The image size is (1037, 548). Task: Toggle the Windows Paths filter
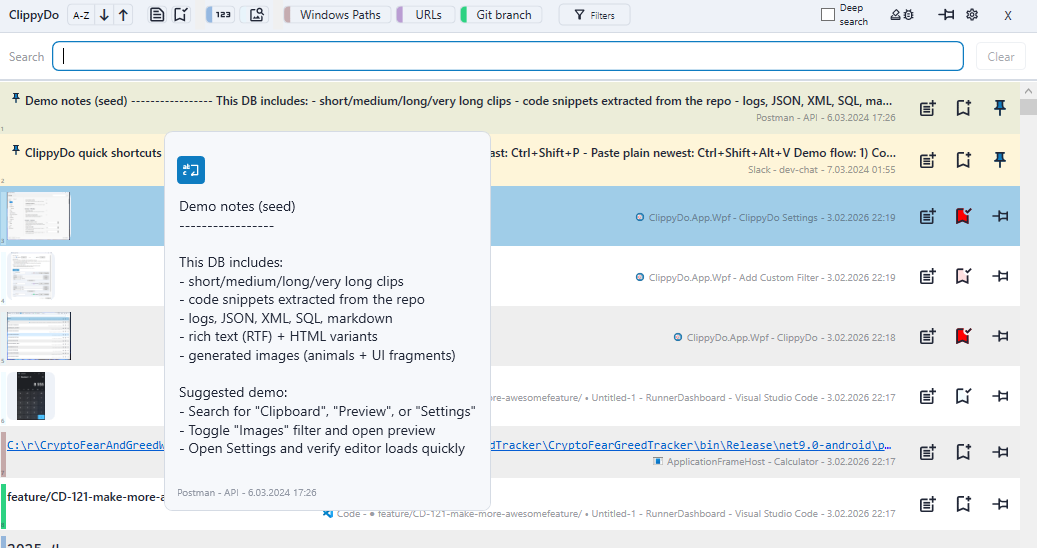pyautogui.click(x=337, y=15)
